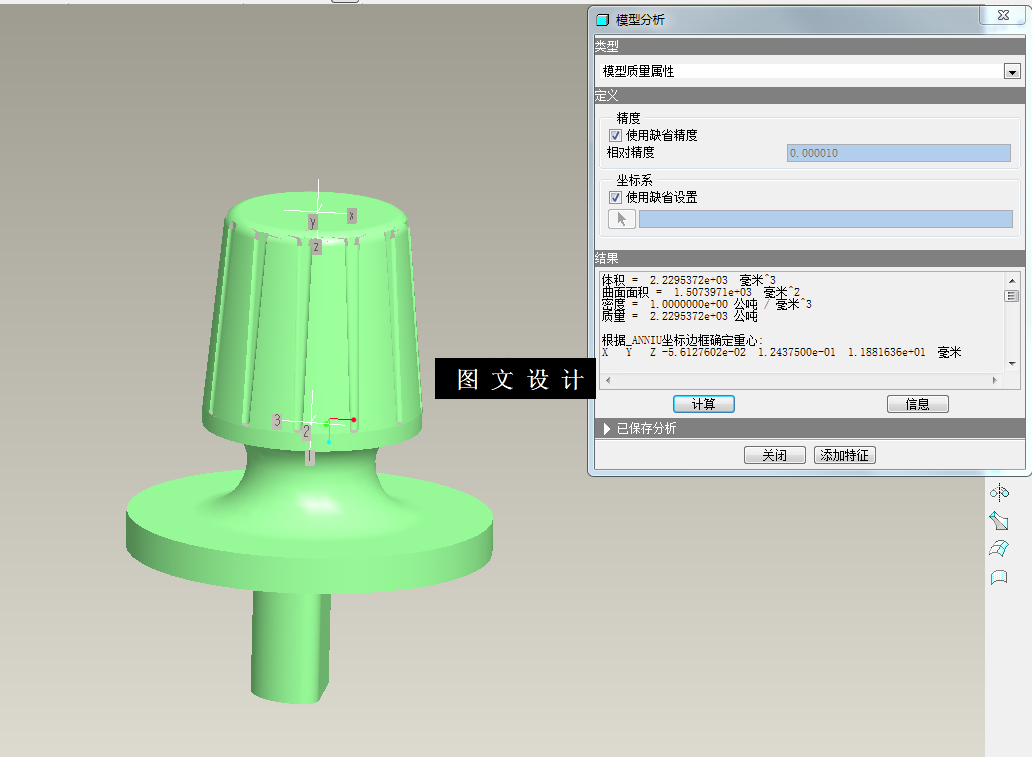Click the 密度 result line
Screen dimensions: 1032x757
[706, 304]
